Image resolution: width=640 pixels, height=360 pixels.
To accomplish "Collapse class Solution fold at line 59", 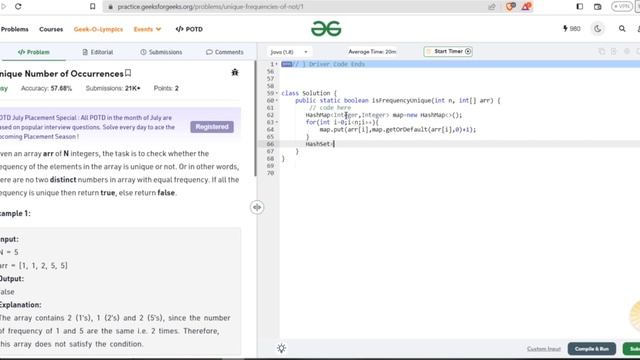I will pos(277,93).
